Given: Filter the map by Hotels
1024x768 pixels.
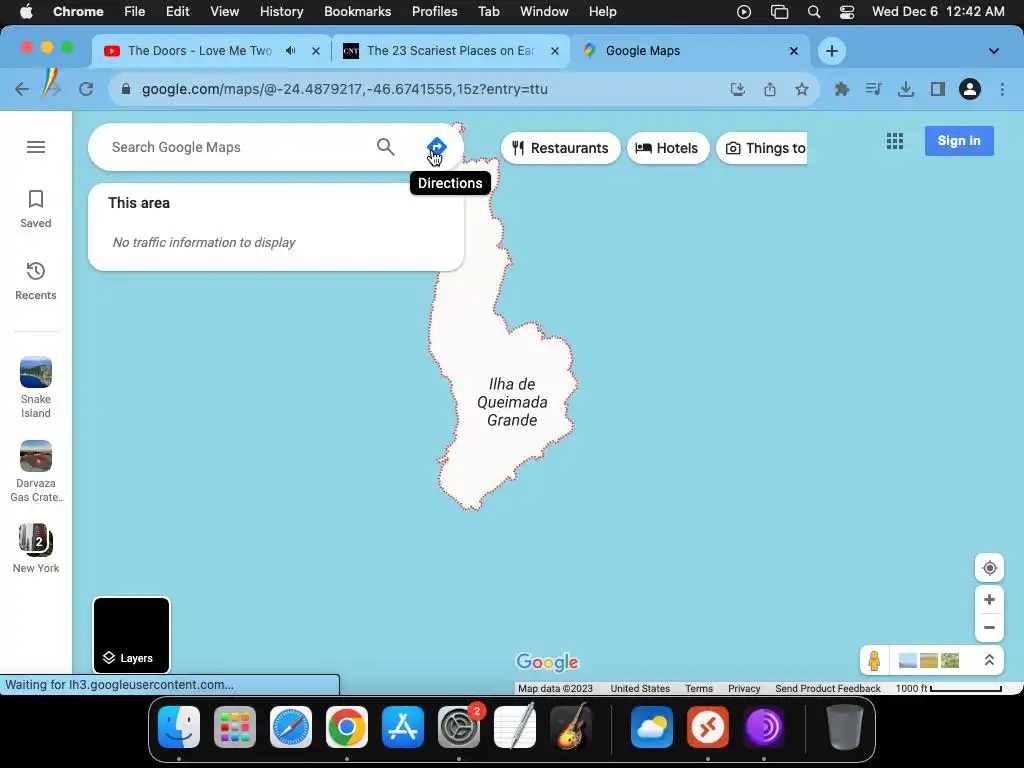Looking at the screenshot, I should point(667,148).
